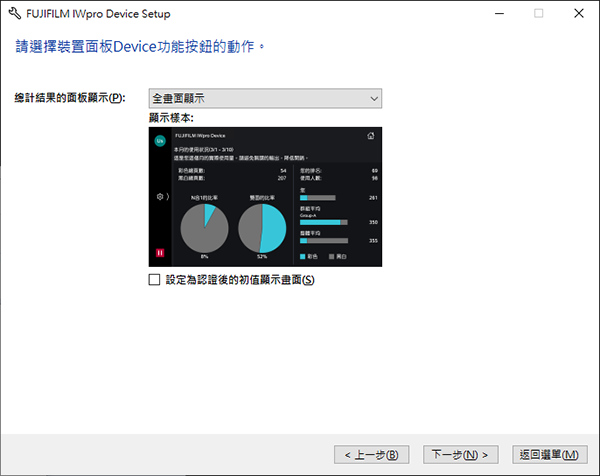The image size is (600, 476).
Task: Click the 總計結果的面板顯示(P) label
Action: pyautogui.click(x=70, y=98)
